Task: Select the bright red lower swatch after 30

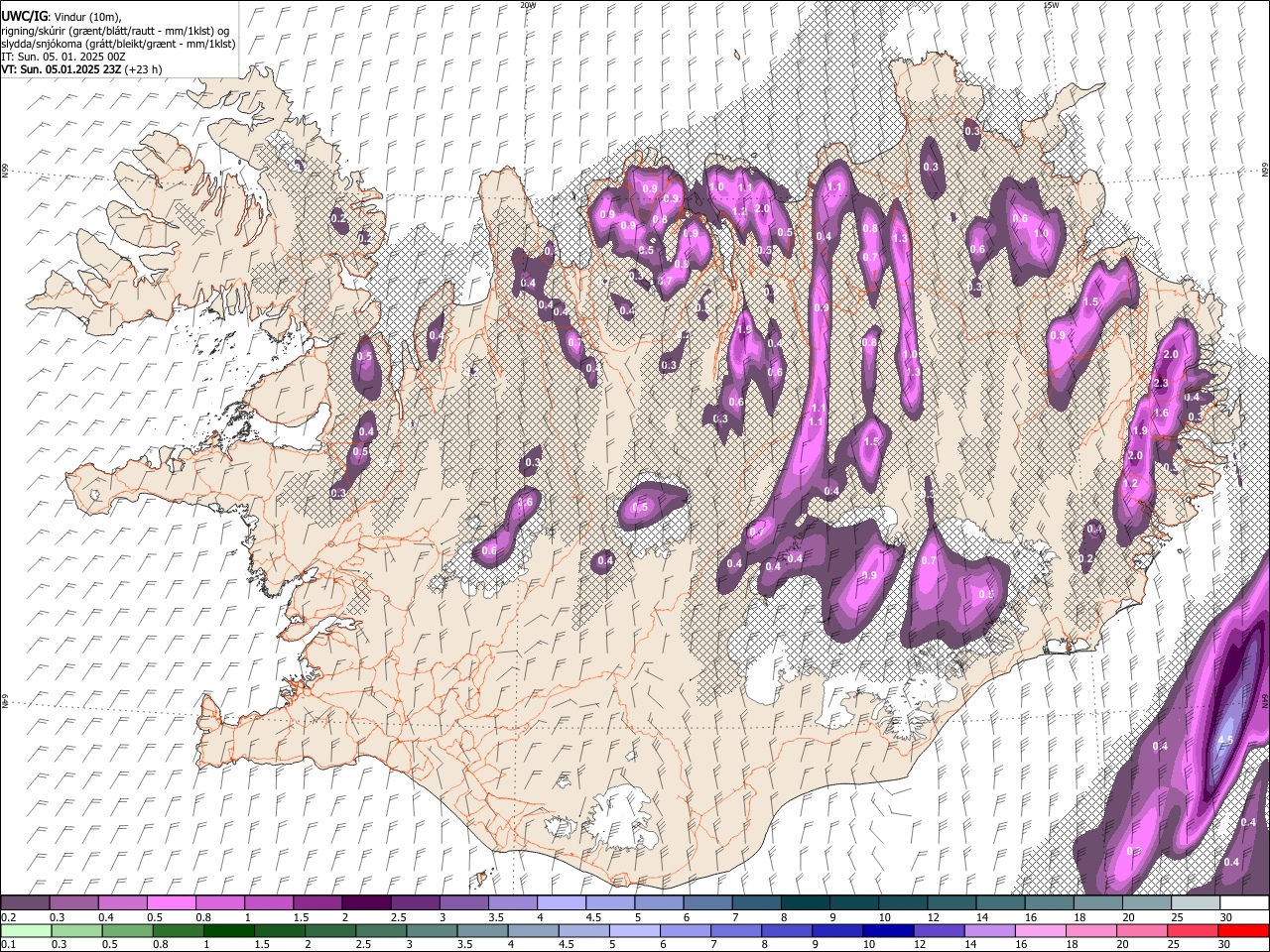Action: [1244, 931]
